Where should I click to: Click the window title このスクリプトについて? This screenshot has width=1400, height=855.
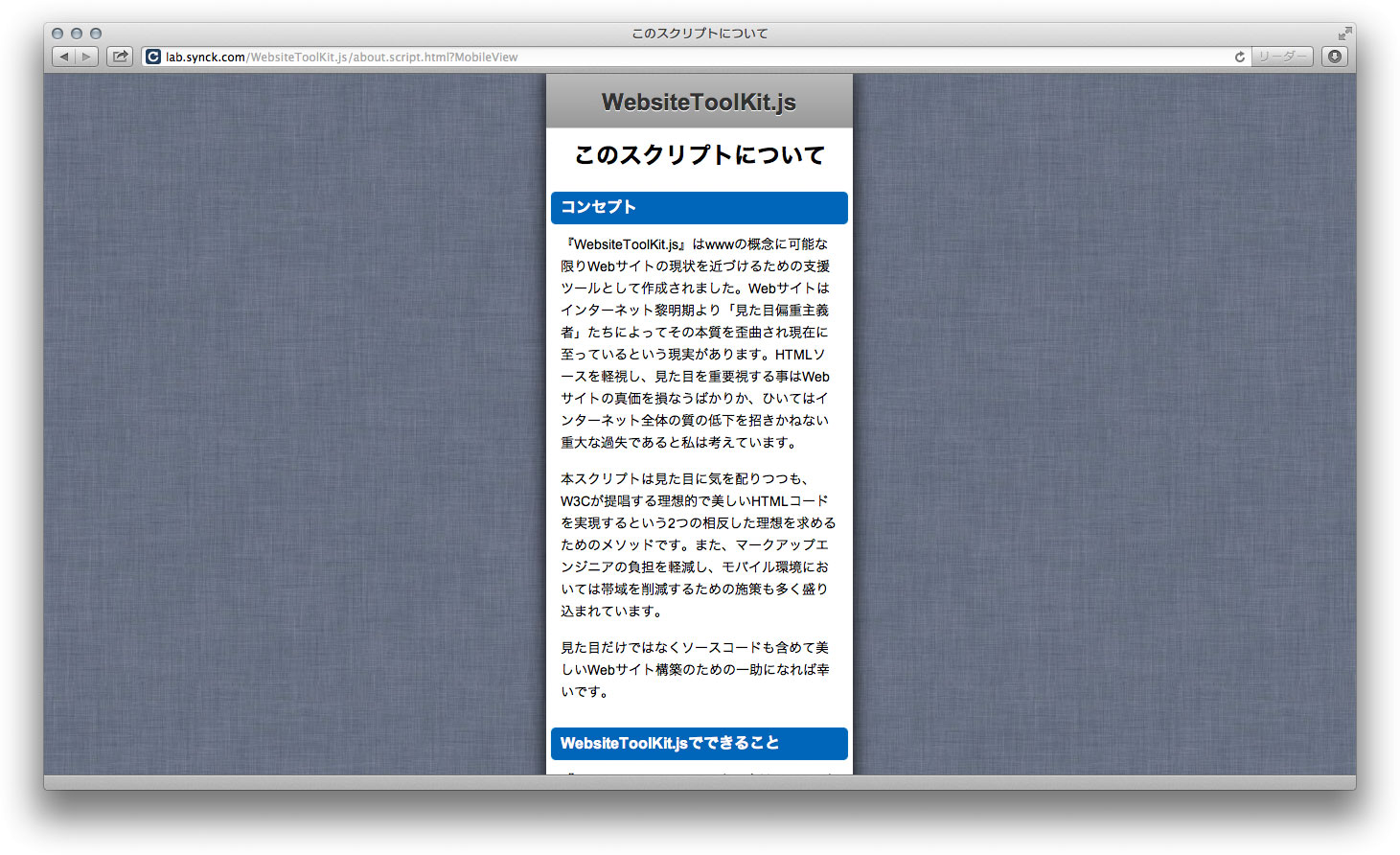click(x=700, y=34)
